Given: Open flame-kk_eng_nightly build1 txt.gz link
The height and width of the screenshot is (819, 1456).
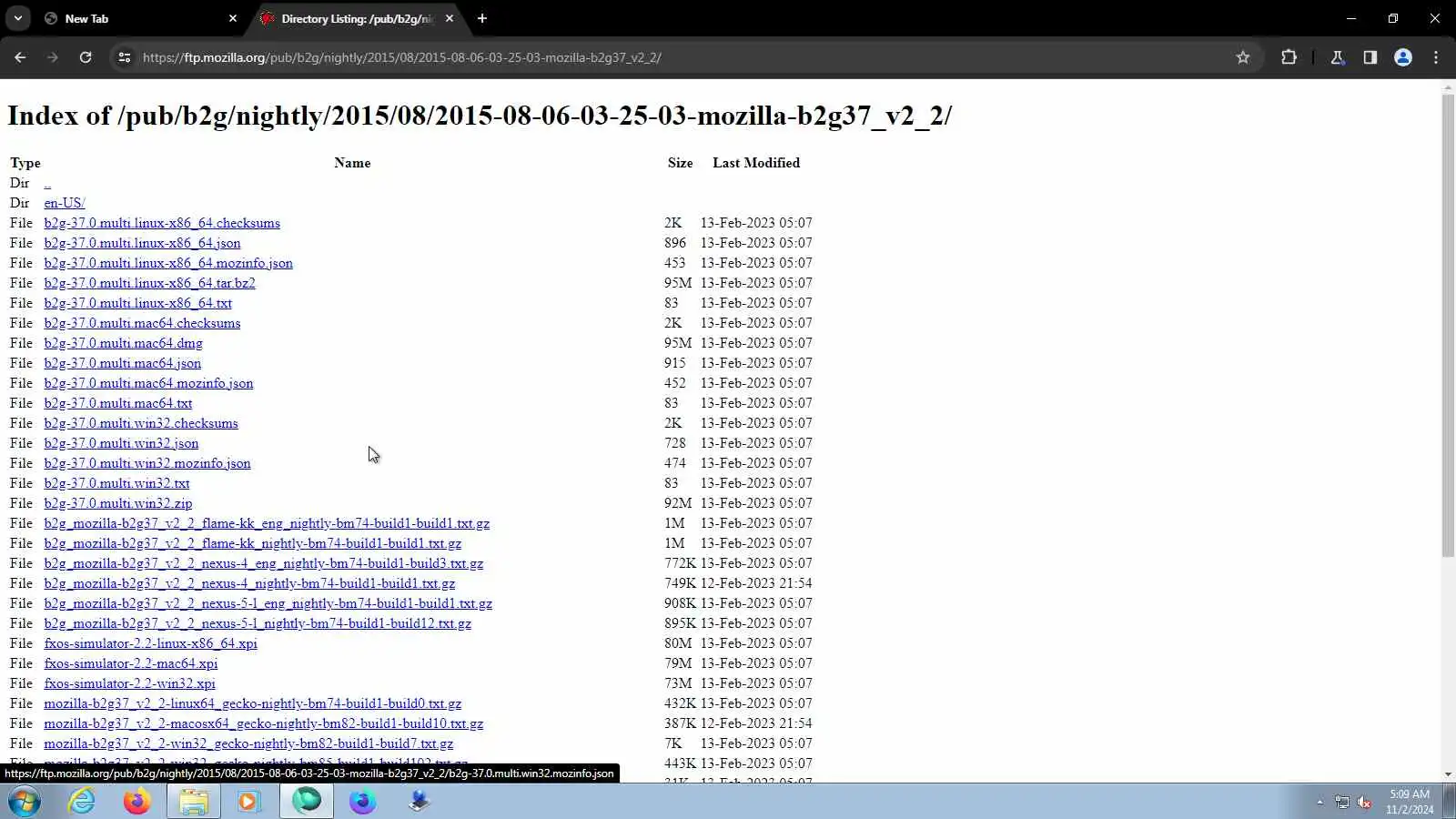Looking at the screenshot, I should tap(267, 523).
